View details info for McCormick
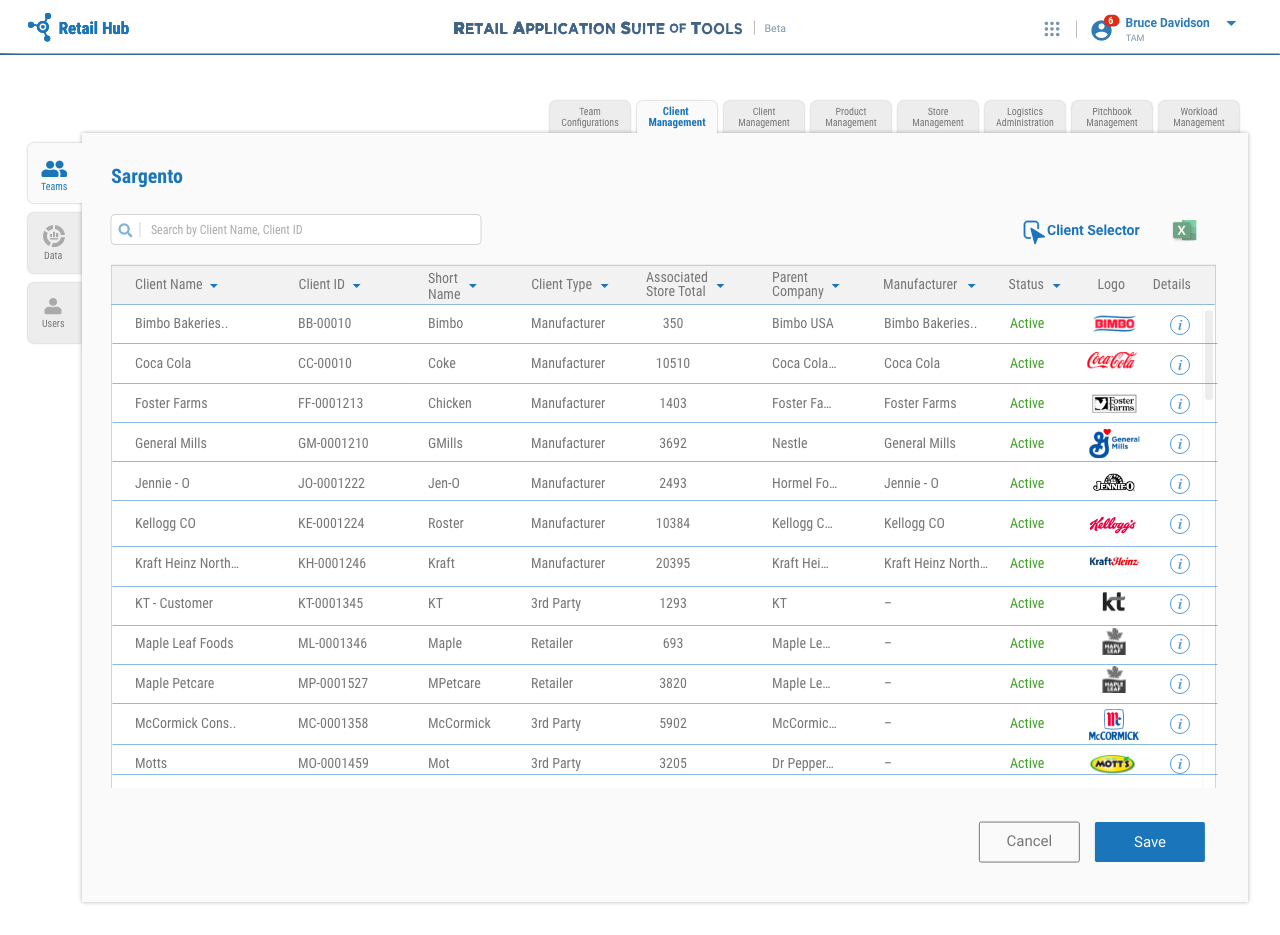The width and height of the screenshot is (1280, 935). 1180,724
